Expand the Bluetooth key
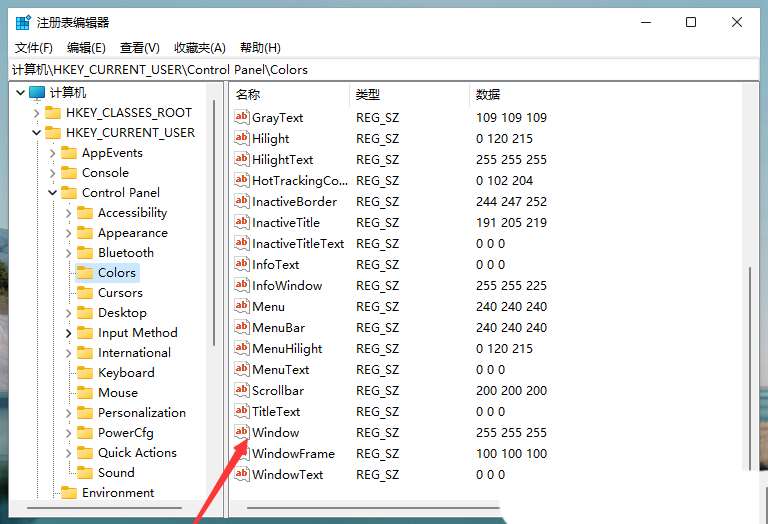The width and height of the screenshot is (768, 524). (x=69, y=253)
